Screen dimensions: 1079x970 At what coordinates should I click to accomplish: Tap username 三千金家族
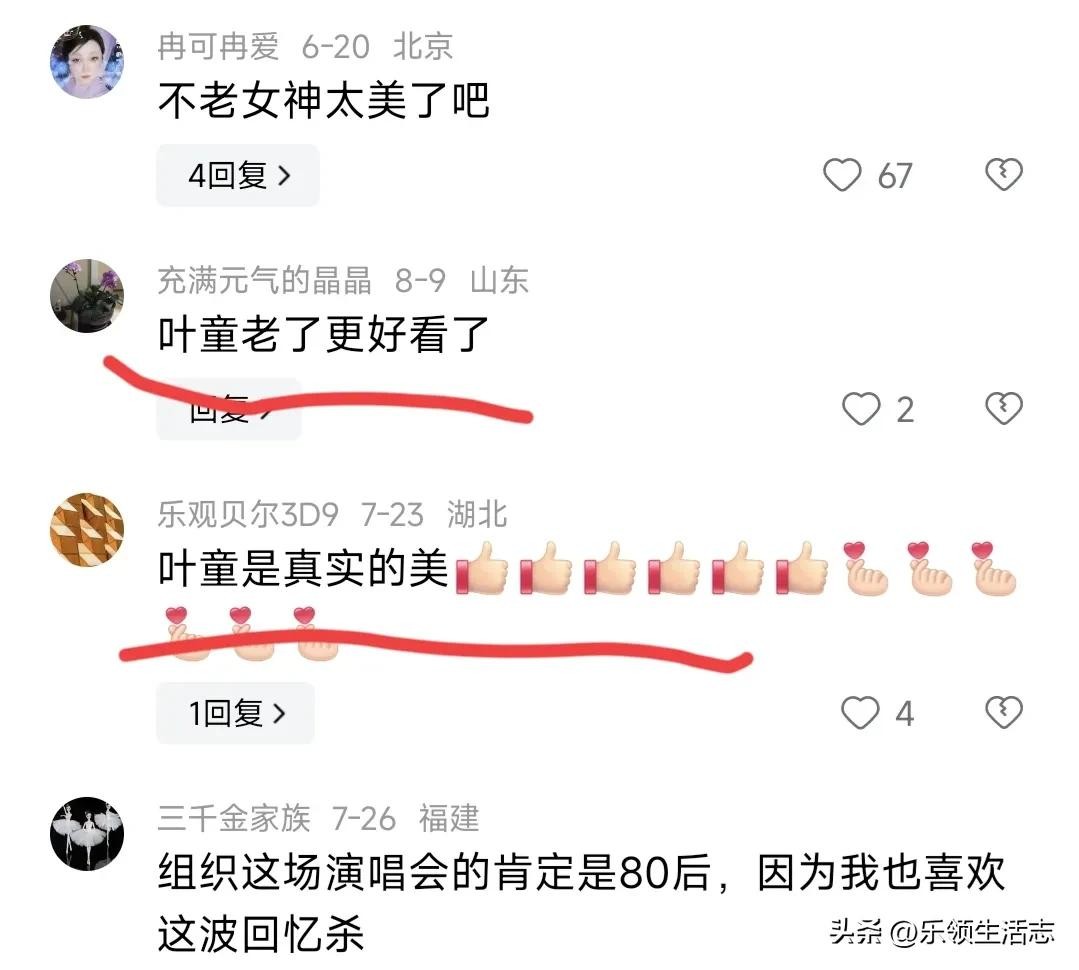[x=234, y=819]
